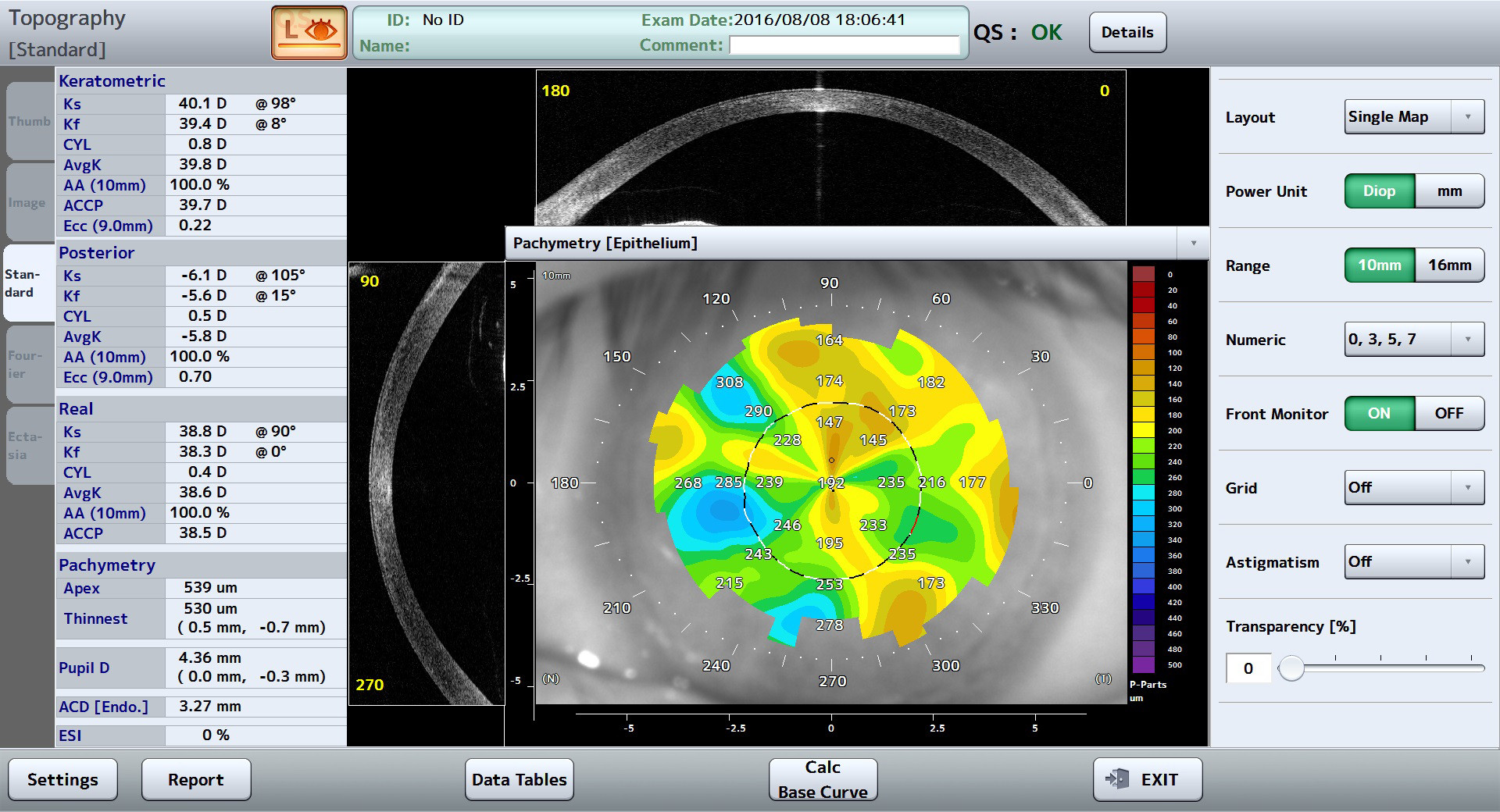Switch to the Thumb tab
The image size is (1500, 812).
click(x=29, y=122)
